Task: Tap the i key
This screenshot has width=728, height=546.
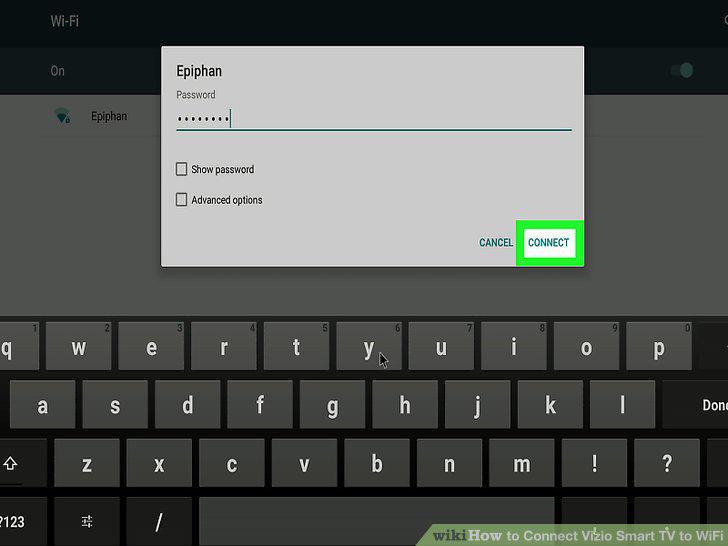Action: pos(514,346)
